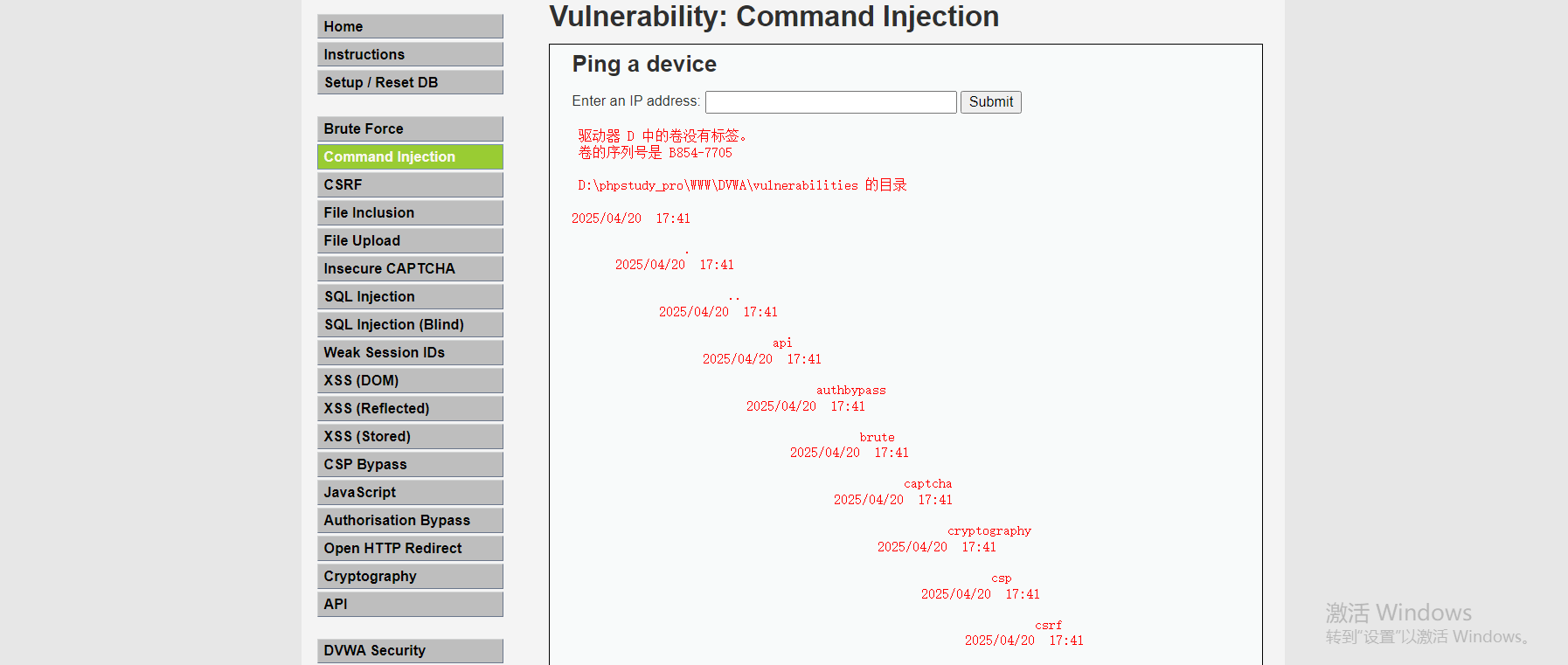The width and height of the screenshot is (1568, 665).
Task: Select the Brute Force module
Action: pyautogui.click(x=410, y=128)
